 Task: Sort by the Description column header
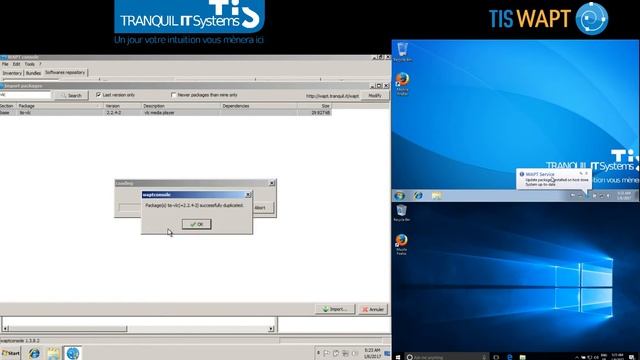[x=181, y=106]
